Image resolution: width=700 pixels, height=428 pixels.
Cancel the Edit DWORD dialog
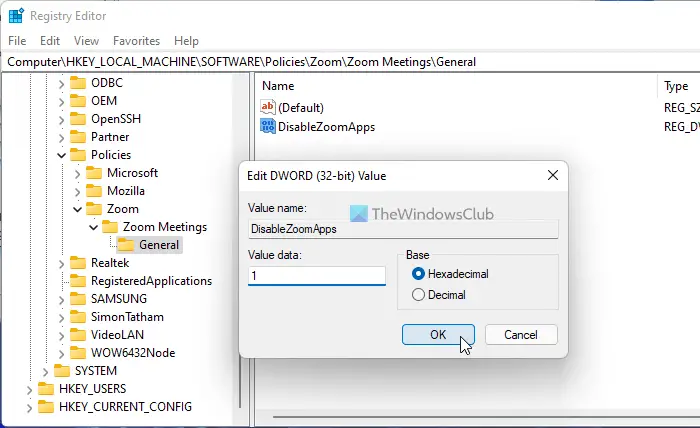click(521, 334)
